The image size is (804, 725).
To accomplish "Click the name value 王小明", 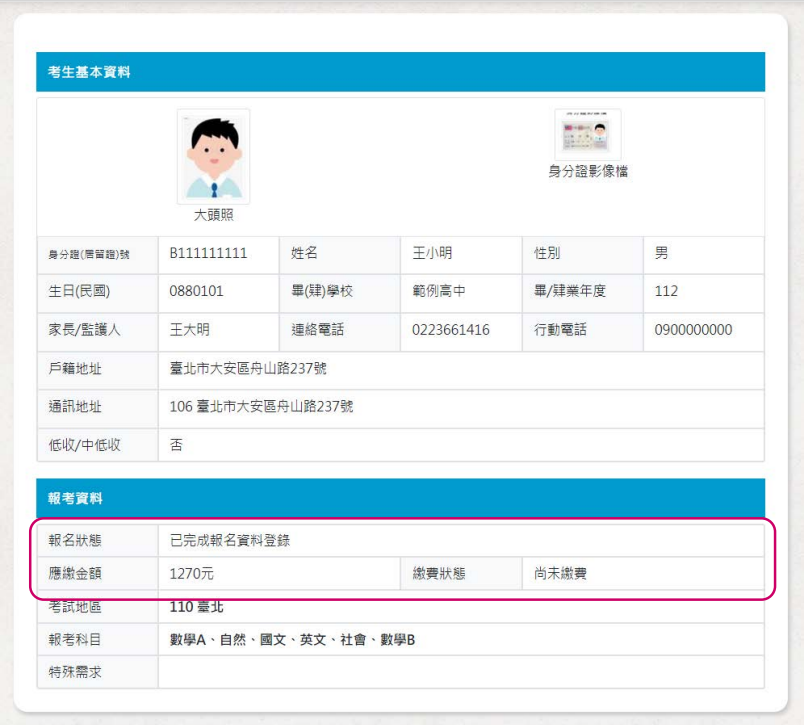I will tap(433, 254).
